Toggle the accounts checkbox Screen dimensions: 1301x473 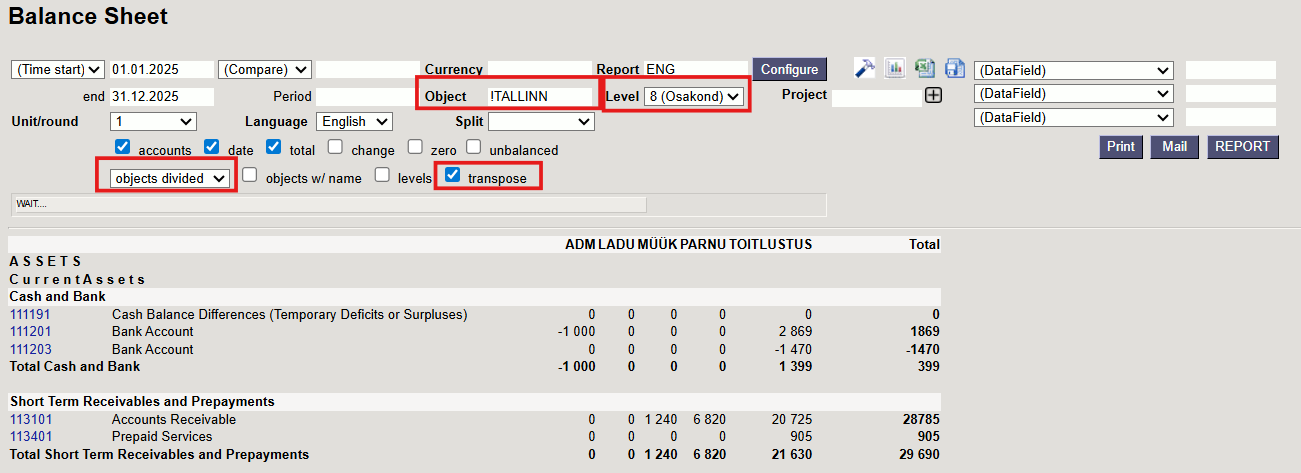pos(123,147)
